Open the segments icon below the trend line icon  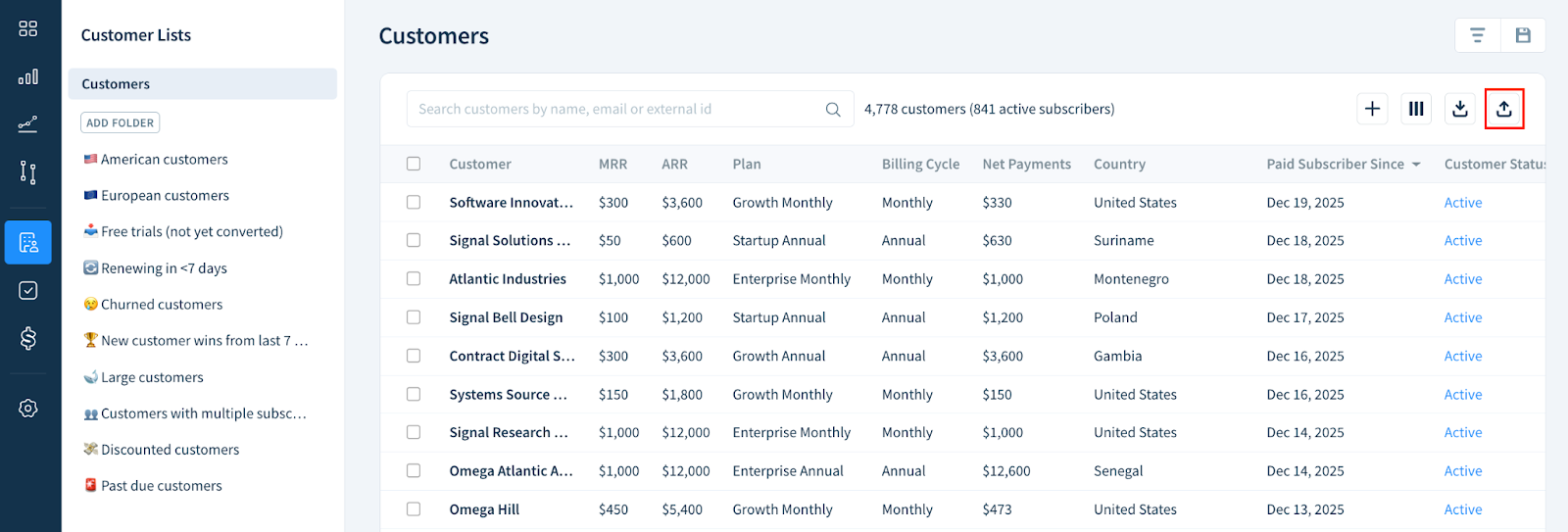click(x=28, y=173)
